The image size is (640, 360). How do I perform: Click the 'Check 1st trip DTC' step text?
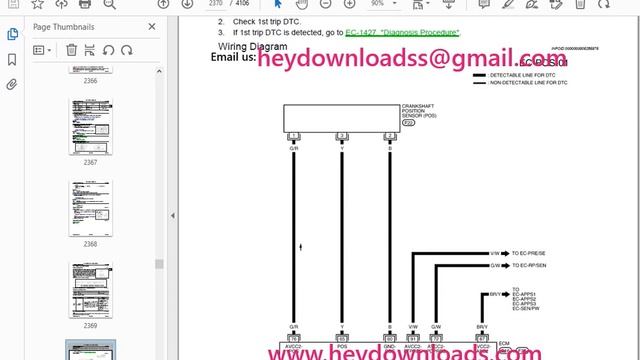pos(266,22)
